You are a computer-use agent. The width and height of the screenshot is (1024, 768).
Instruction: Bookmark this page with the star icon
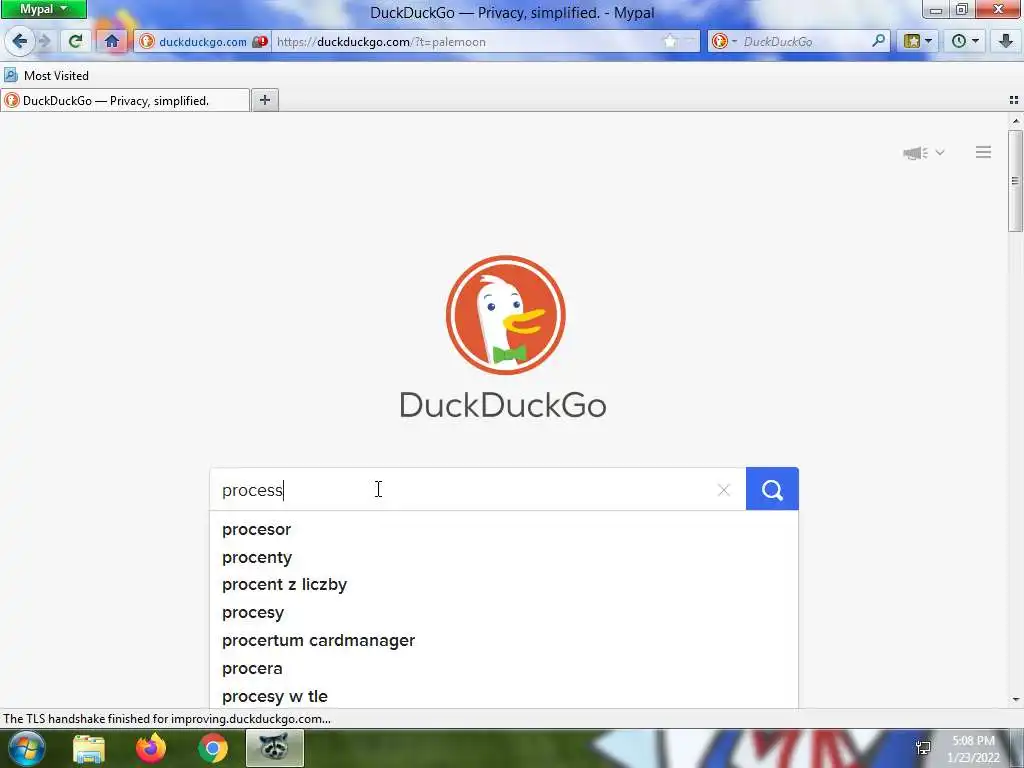coord(670,42)
